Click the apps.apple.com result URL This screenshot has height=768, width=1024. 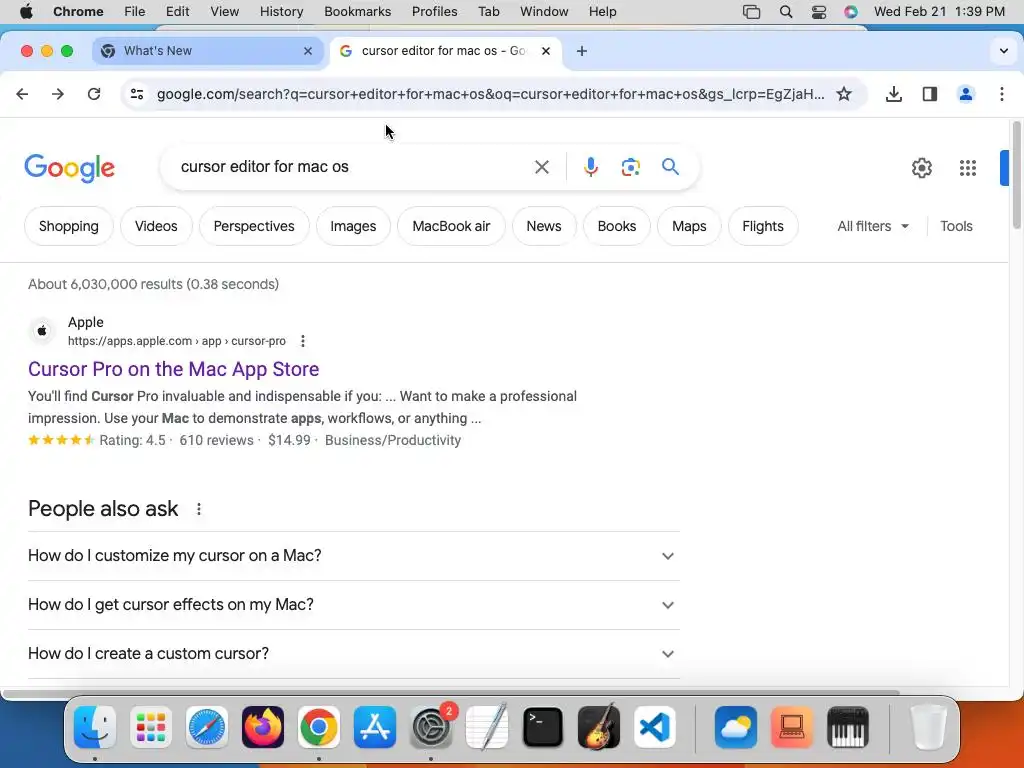(177, 341)
